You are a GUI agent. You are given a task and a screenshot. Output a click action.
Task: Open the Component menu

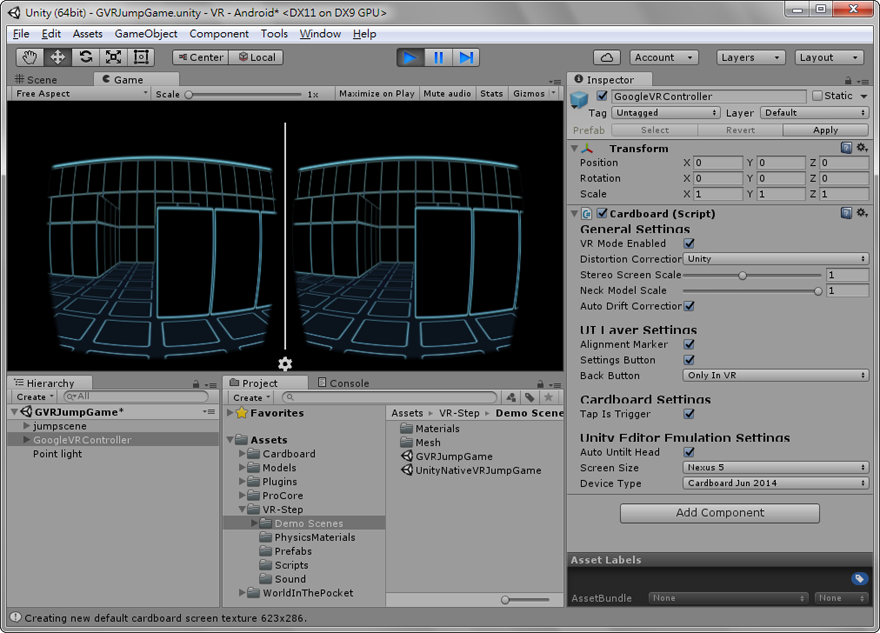tap(219, 34)
